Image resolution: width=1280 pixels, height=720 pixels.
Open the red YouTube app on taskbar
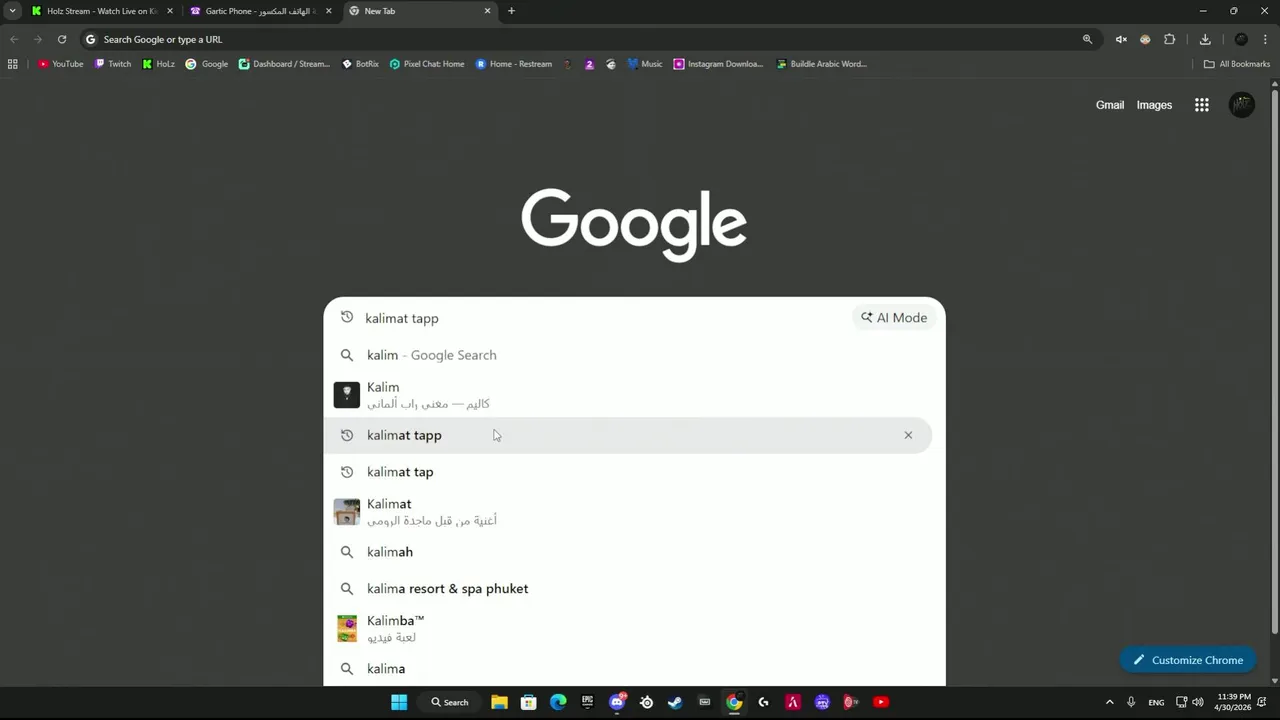click(x=881, y=702)
